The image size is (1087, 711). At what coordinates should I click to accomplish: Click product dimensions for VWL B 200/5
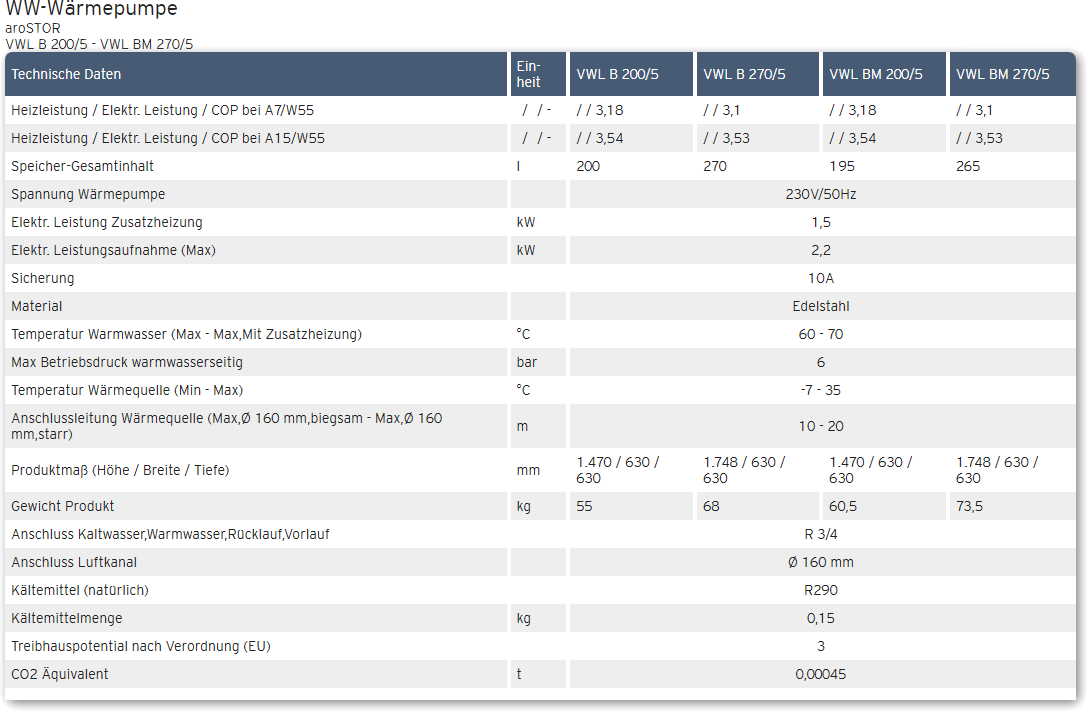[617, 470]
